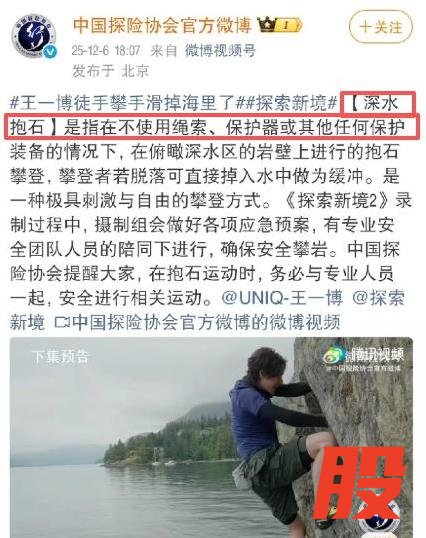This screenshot has width=426, height=538.
Task: Tap the blue verified badge on avatar
Action: point(50,51)
